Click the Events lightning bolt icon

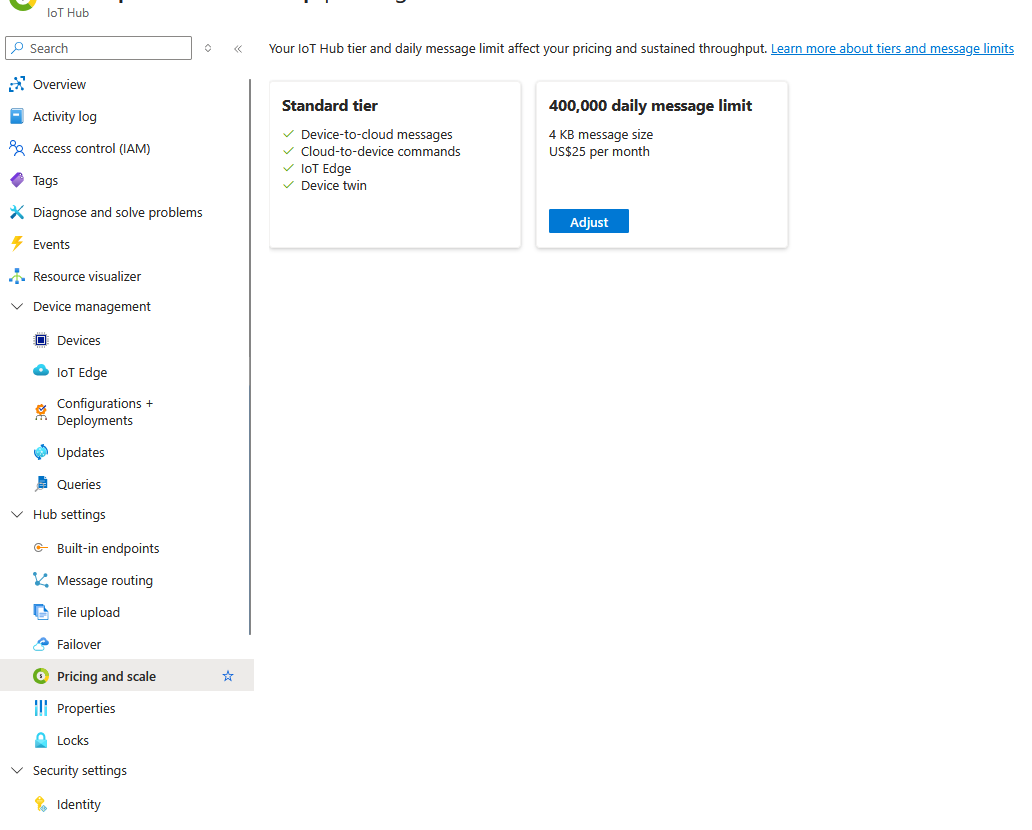click(x=17, y=244)
